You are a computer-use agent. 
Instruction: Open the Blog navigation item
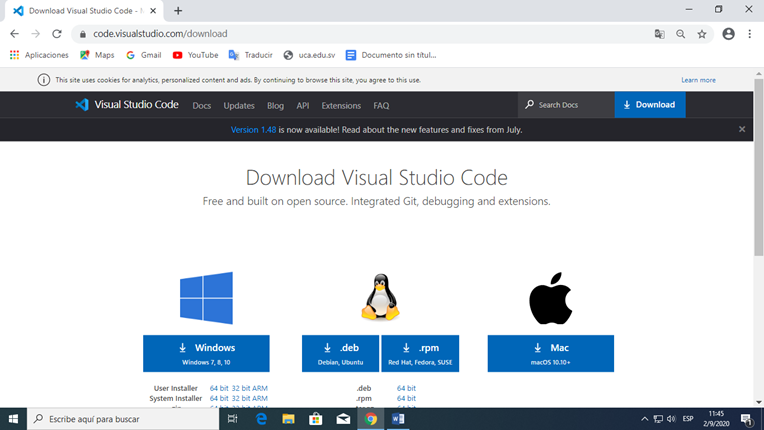[275, 106]
